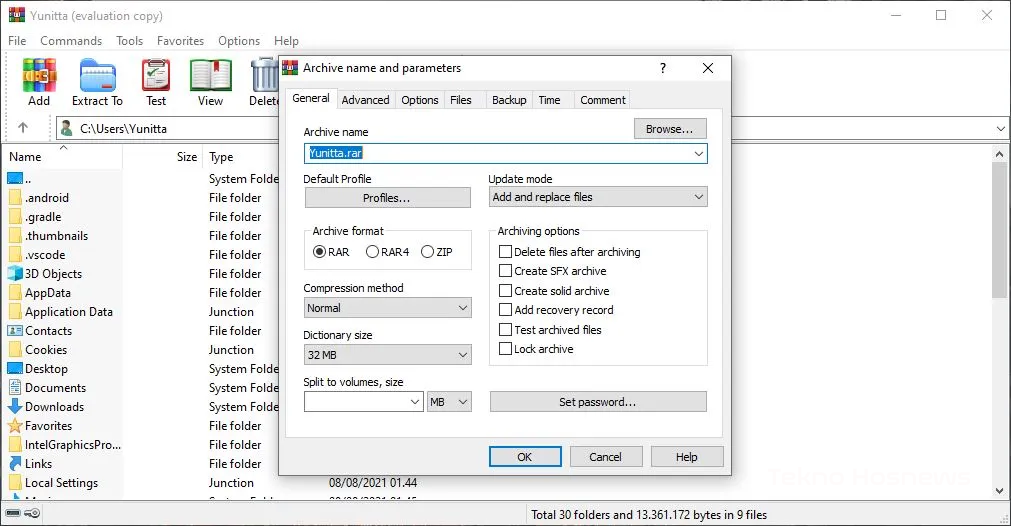The width and height of the screenshot is (1011, 526).
Task: Click the 3D Objects folder icon
Action: coord(15,273)
